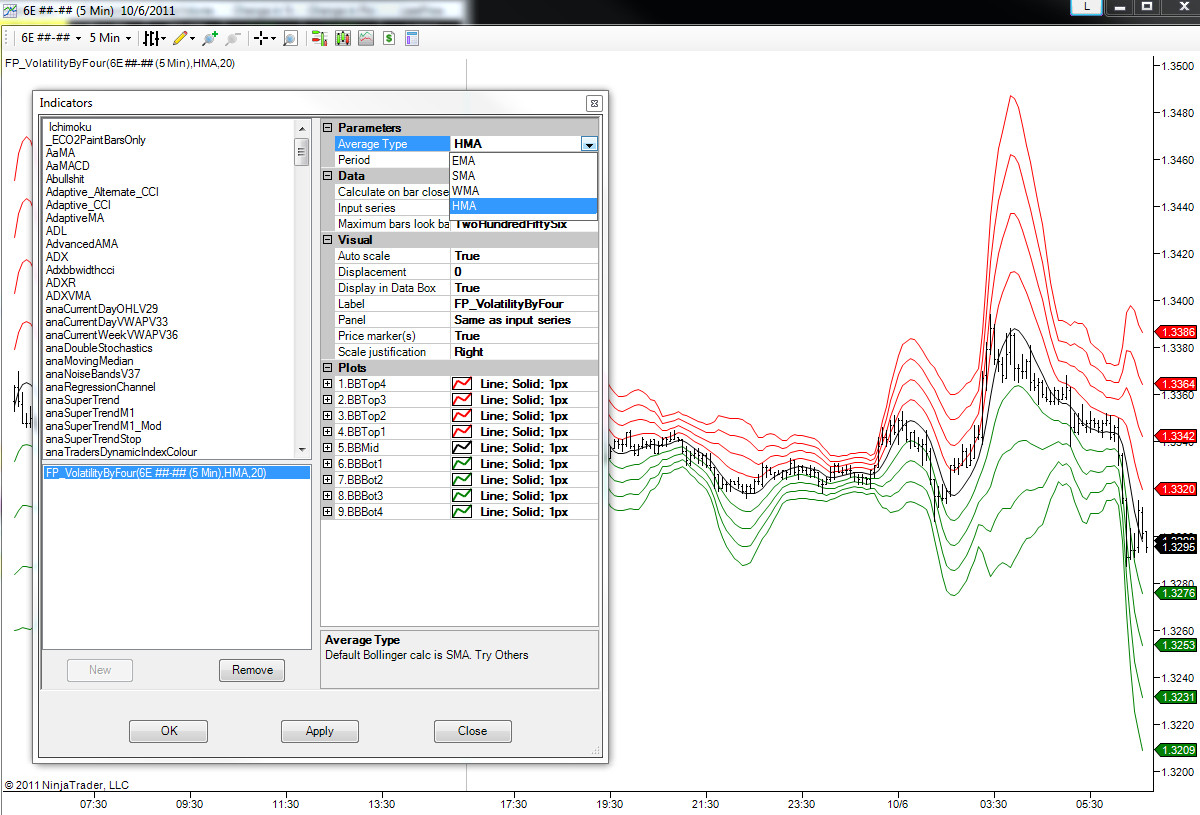Screen dimensions: 1200x815
Task: Click the green line icon of 6.BBBot1
Action: click(463, 464)
